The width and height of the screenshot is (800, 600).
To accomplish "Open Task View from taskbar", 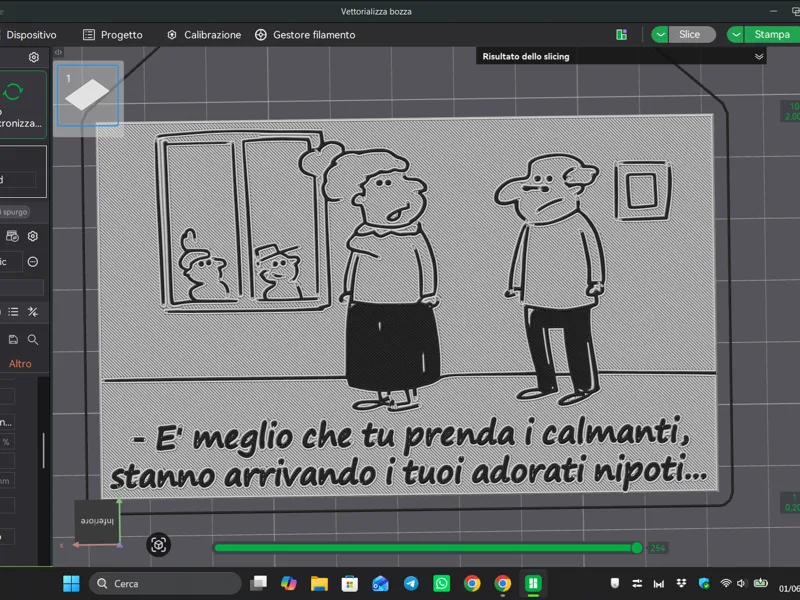I will tap(259, 583).
